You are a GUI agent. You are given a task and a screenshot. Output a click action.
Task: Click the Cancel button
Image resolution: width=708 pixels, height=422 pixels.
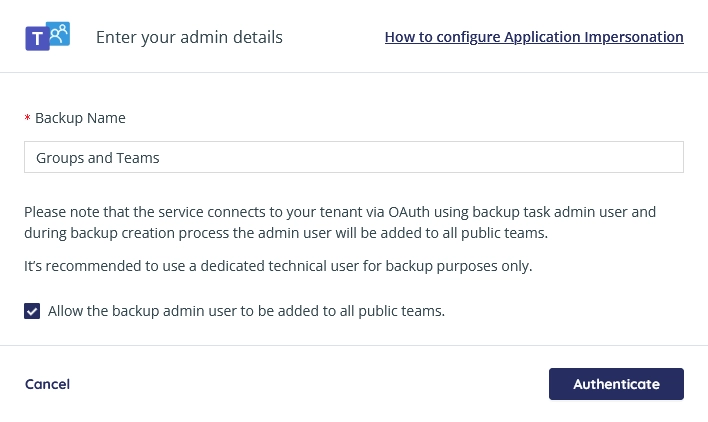pos(47,384)
